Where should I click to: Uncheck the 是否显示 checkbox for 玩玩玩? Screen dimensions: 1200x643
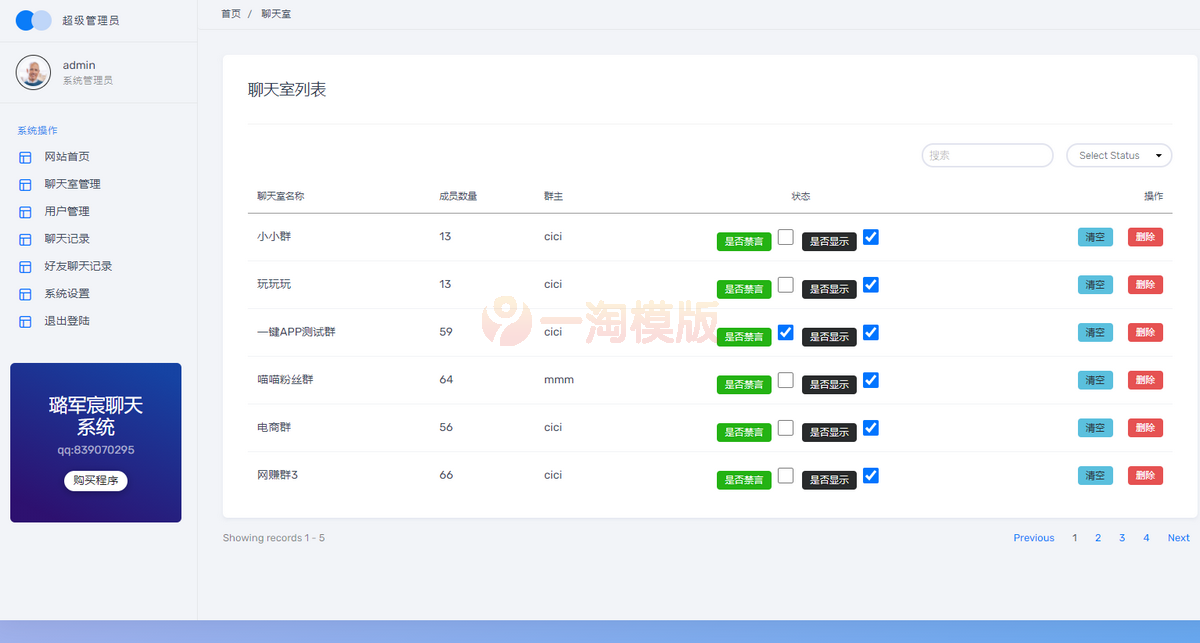point(871,285)
